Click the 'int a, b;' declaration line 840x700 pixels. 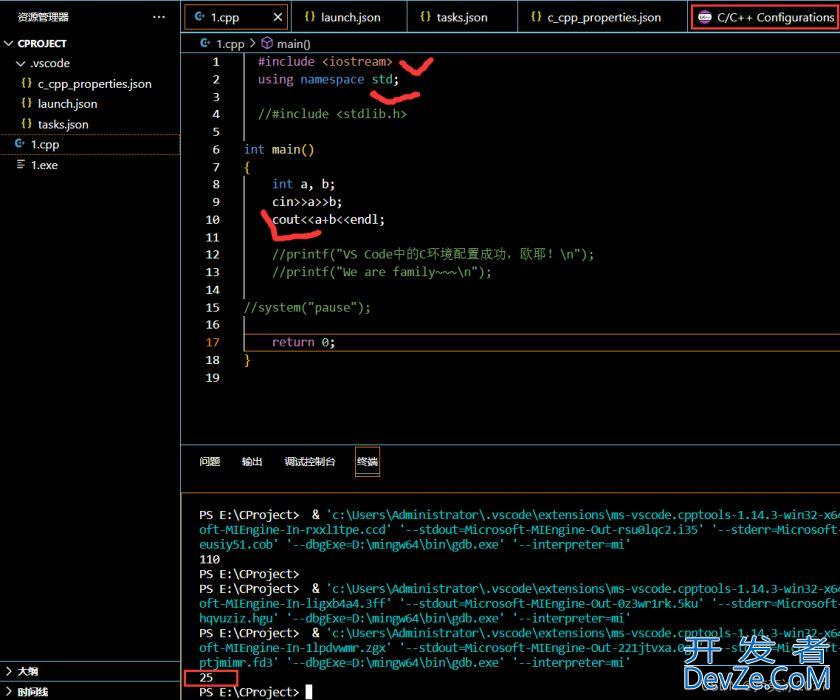pos(303,184)
